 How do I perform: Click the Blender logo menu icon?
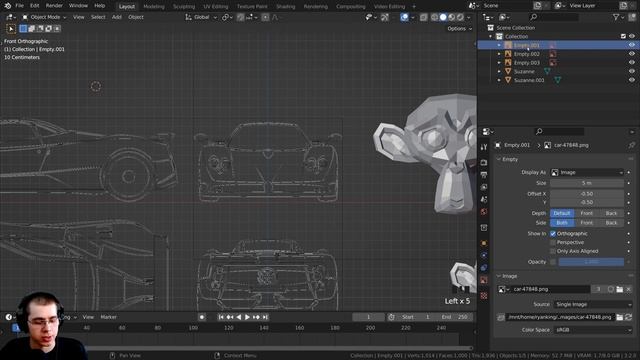click(x=8, y=6)
